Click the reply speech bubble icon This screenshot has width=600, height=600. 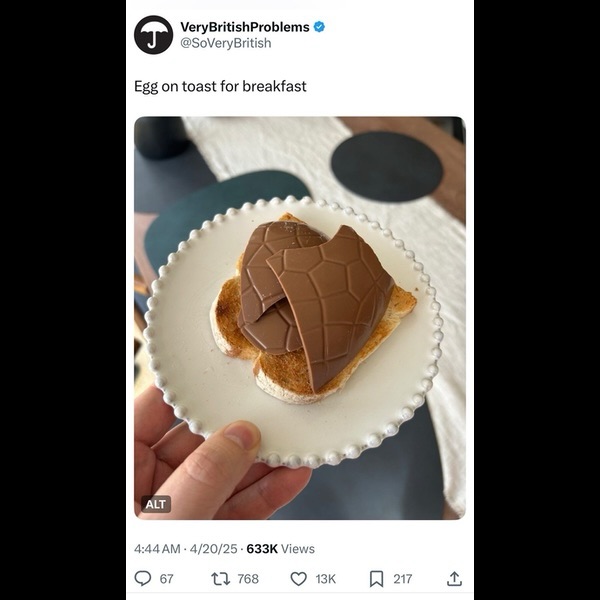point(143,578)
